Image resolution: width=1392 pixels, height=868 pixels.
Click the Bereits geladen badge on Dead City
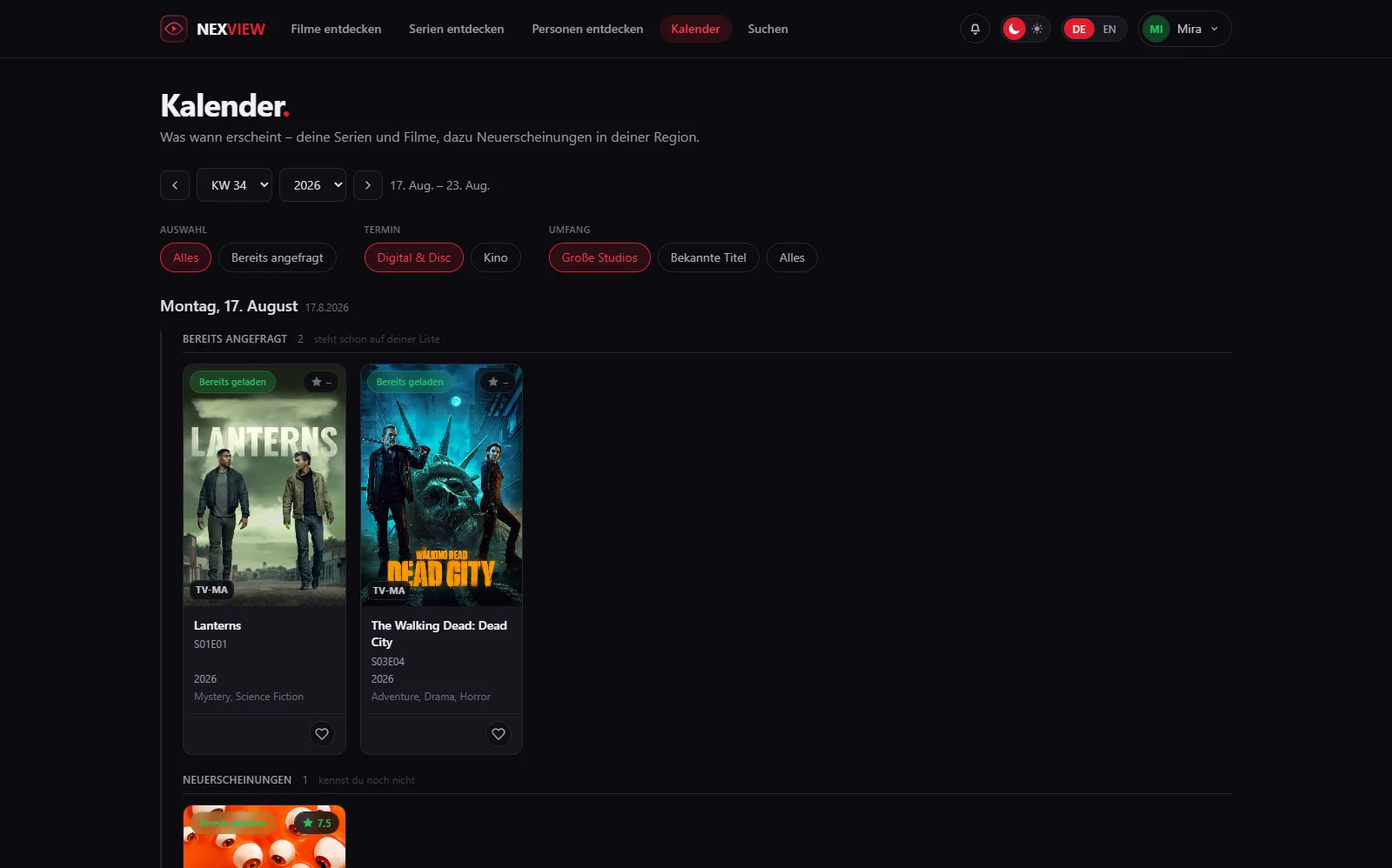410,382
